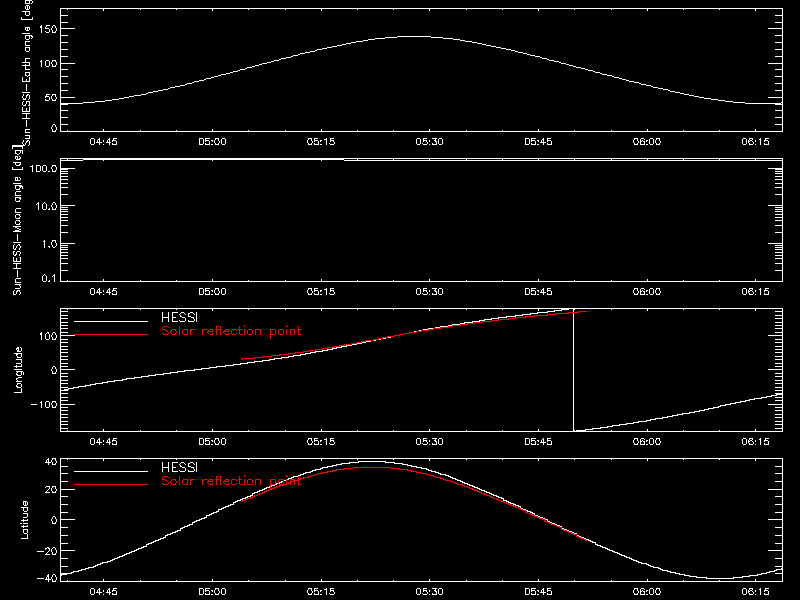Viewport: 800px width, 600px height.
Task: Click the 1.0 tick label on Moon angle axis
Action: [49, 244]
